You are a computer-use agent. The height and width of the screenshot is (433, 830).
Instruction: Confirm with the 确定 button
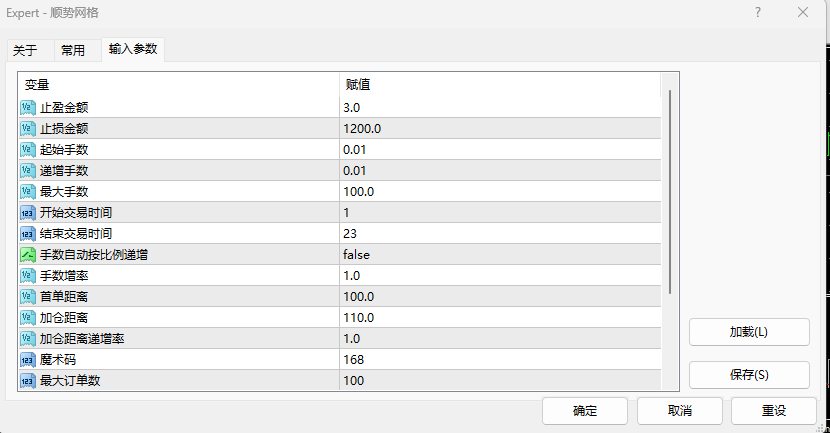coord(585,411)
